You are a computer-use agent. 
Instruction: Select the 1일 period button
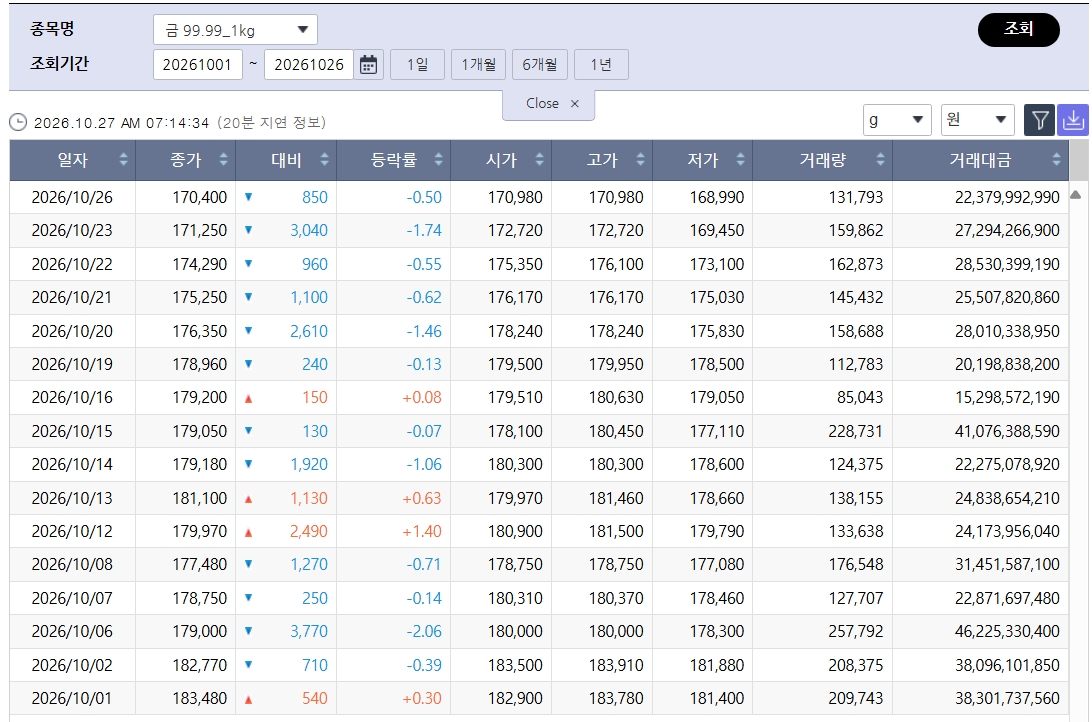[x=417, y=65]
